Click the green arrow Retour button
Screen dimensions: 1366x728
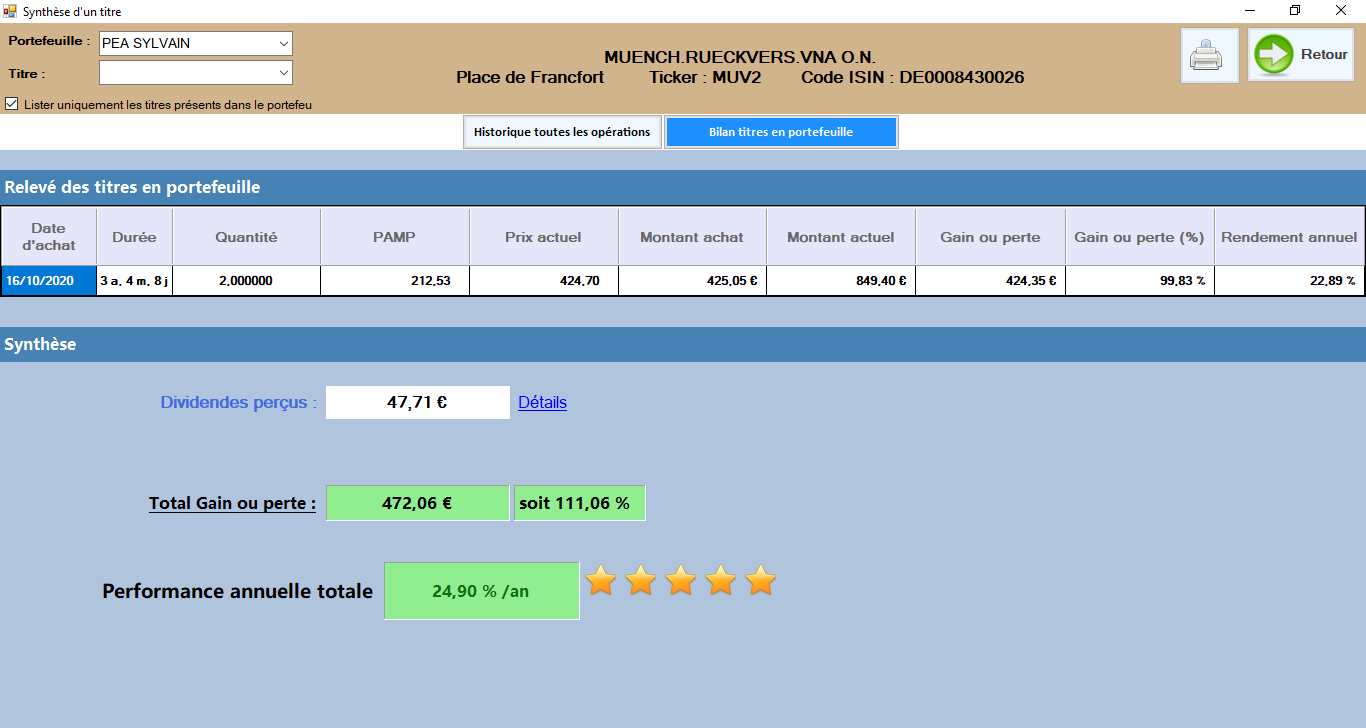point(1300,55)
